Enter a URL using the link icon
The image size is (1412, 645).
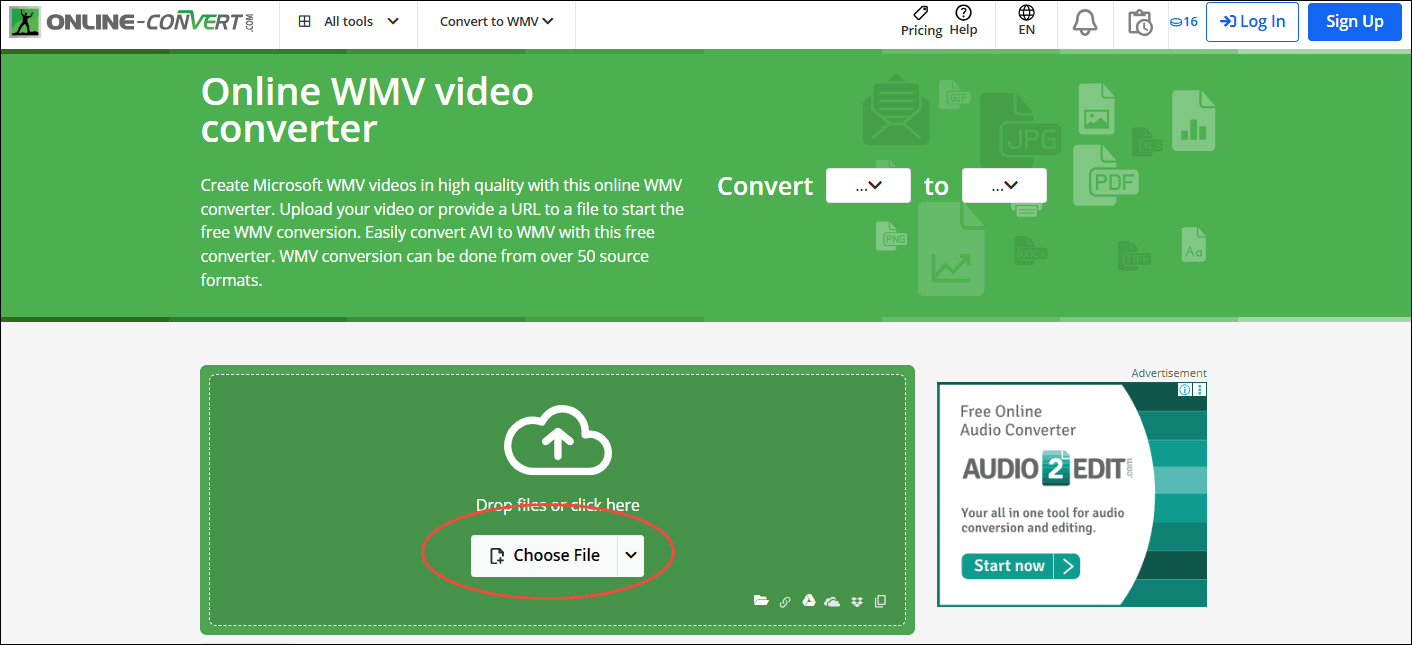(785, 600)
